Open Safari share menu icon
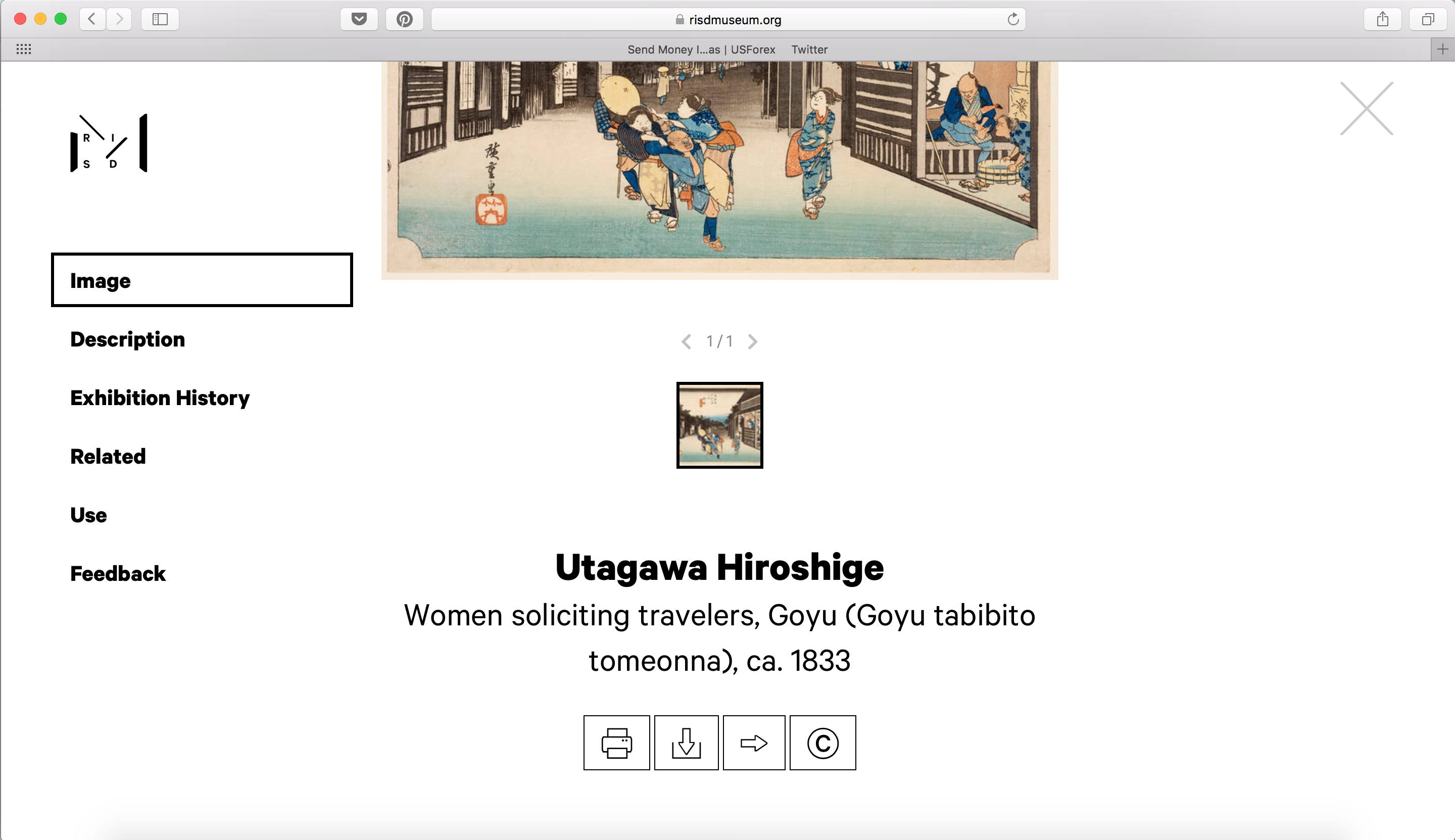Image resolution: width=1455 pixels, height=840 pixels. pyautogui.click(x=1382, y=19)
